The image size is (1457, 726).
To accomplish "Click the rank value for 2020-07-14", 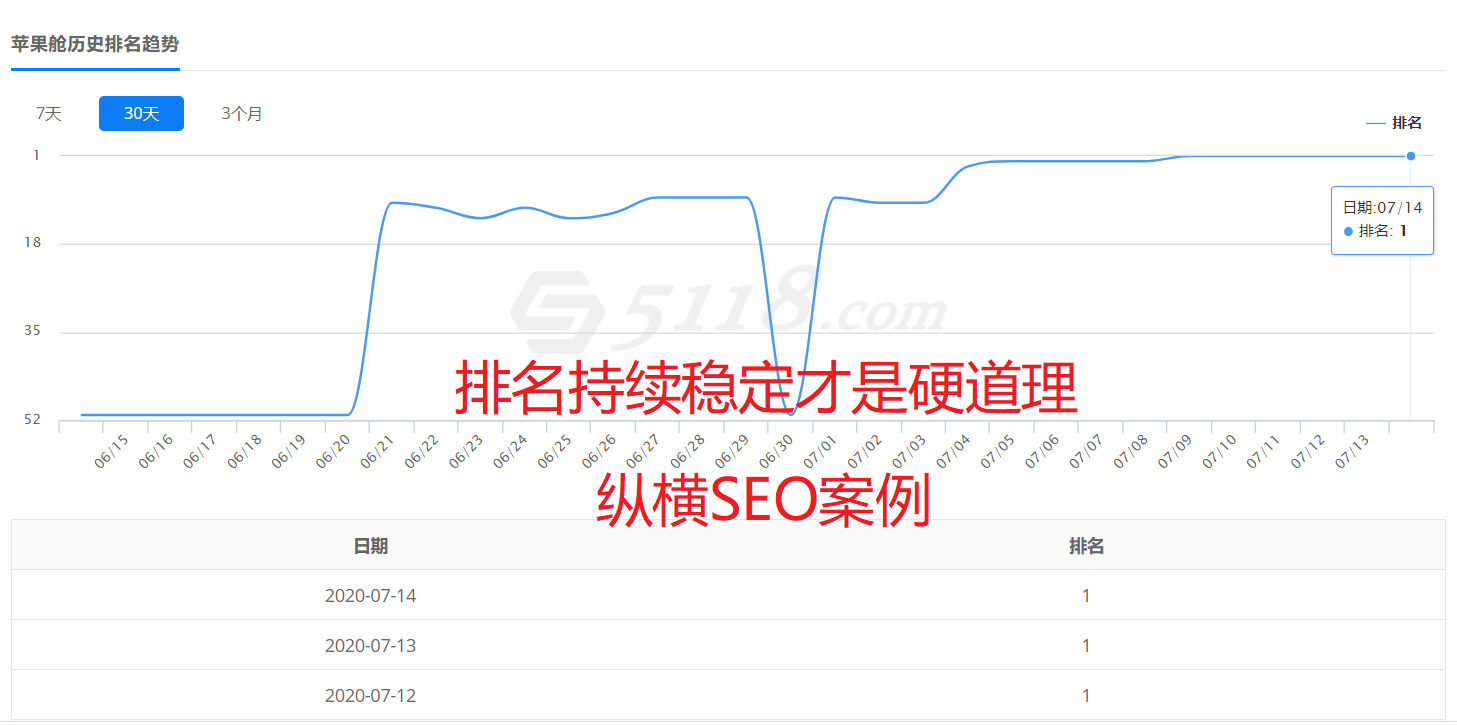I will click(1086, 596).
